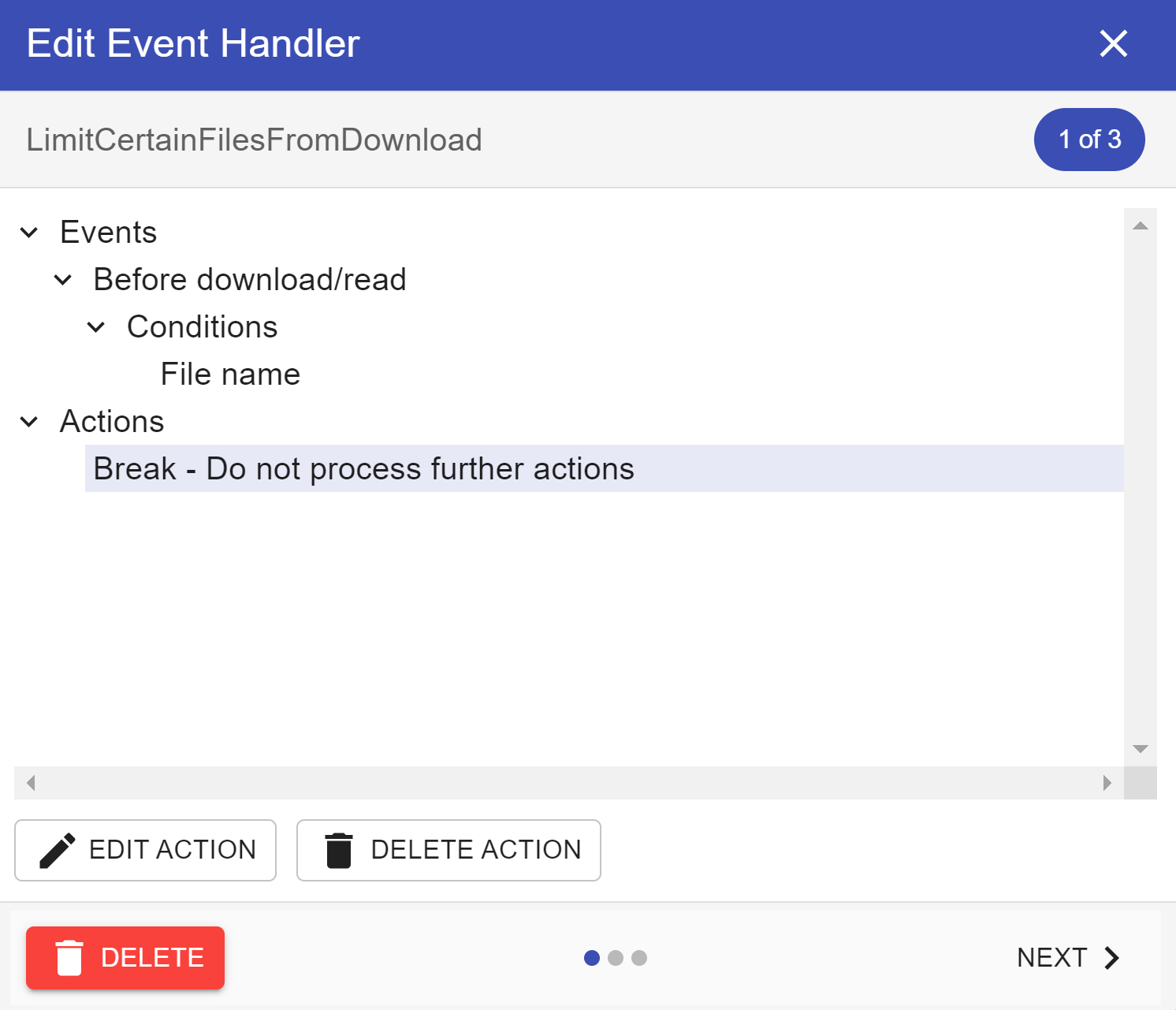Click the trash icon on Delete Action
1176x1010 pixels.
tap(339, 850)
